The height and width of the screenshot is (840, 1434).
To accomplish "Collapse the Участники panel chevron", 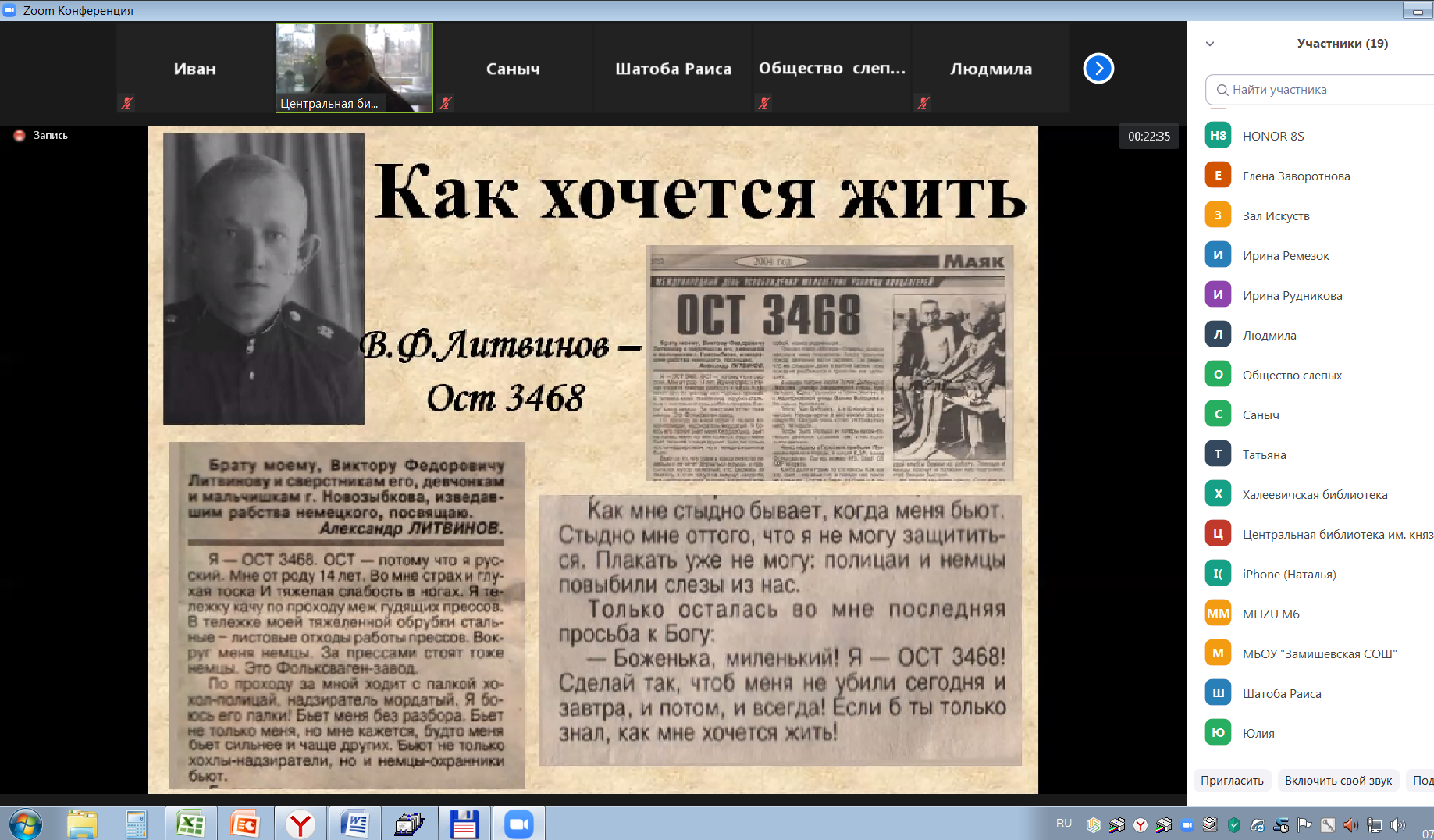I will click(x=1210, y=44).
